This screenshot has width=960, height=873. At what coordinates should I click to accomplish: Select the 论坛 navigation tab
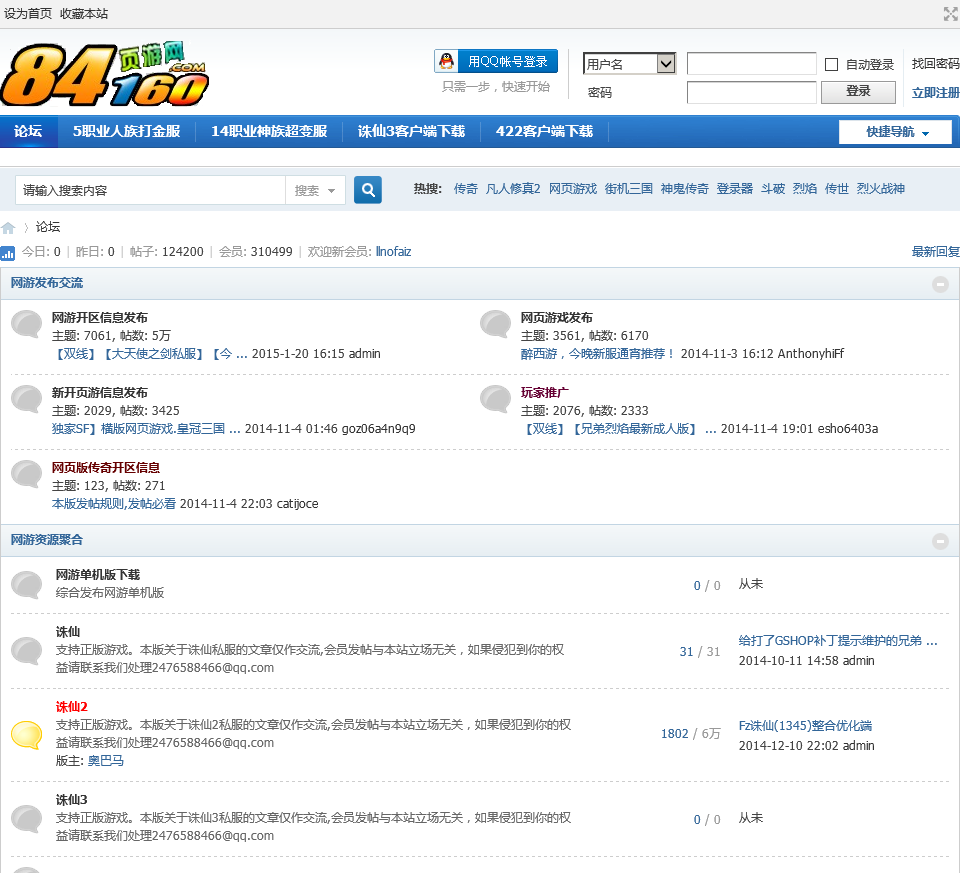[28, 131]
